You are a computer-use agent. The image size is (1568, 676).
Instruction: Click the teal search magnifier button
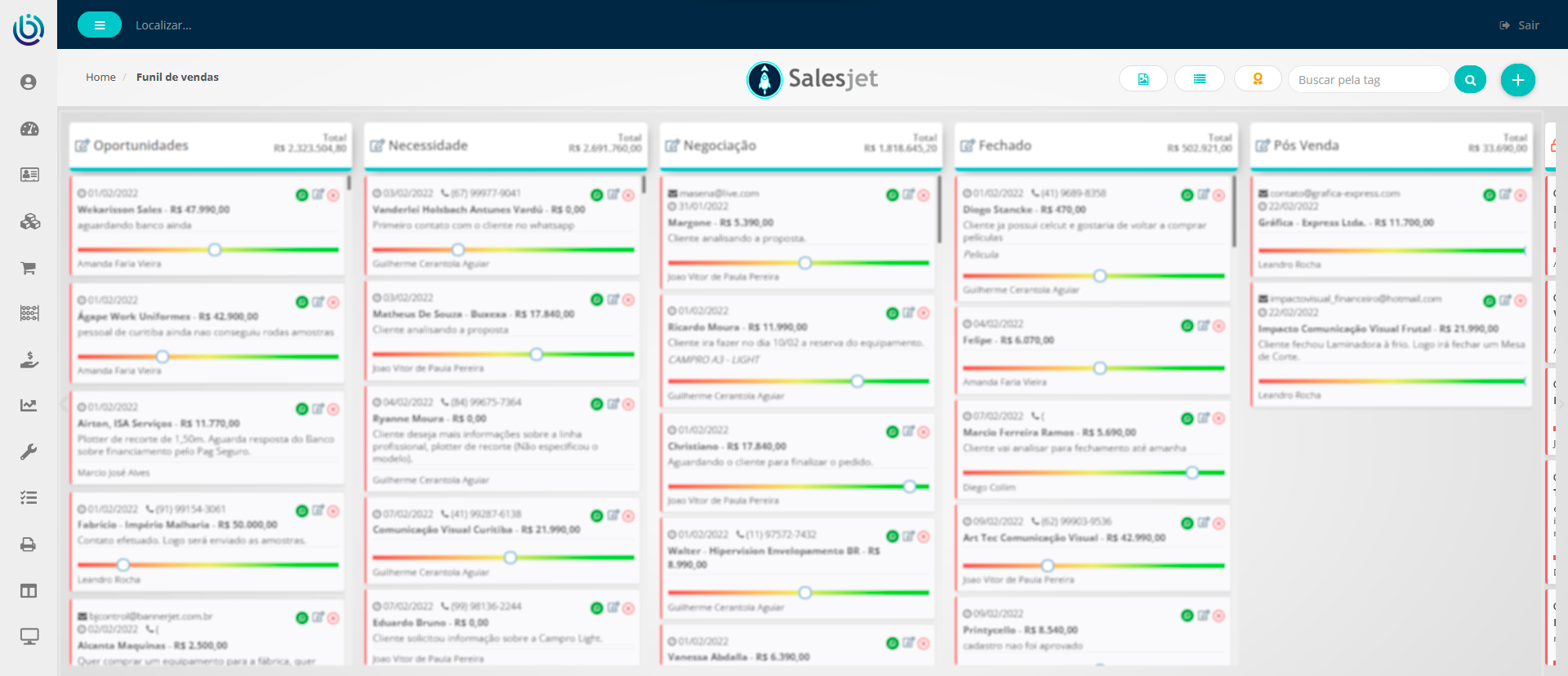[1470, 79]
